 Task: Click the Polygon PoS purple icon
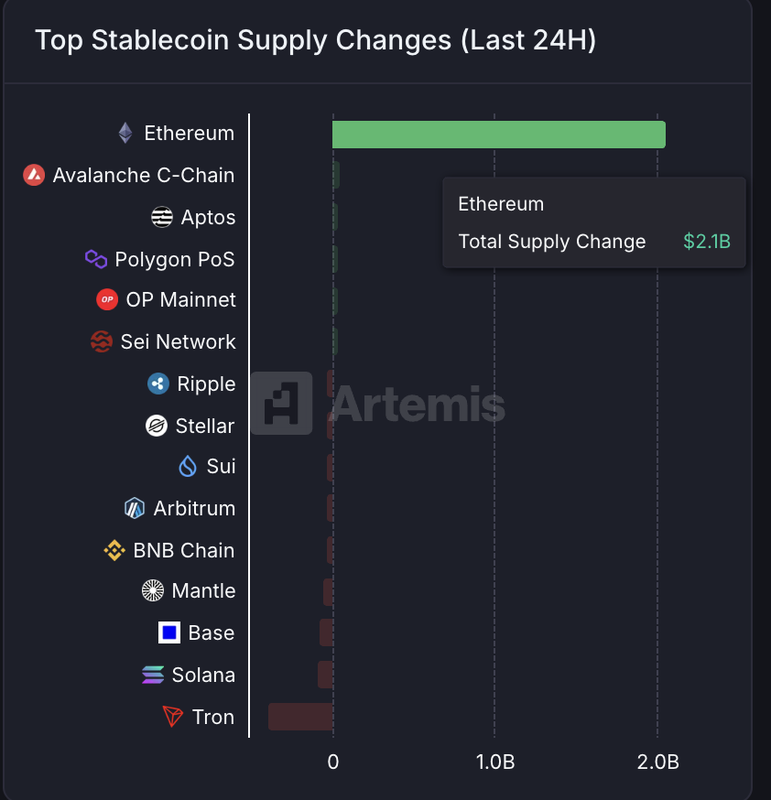[x=96, y=259]
